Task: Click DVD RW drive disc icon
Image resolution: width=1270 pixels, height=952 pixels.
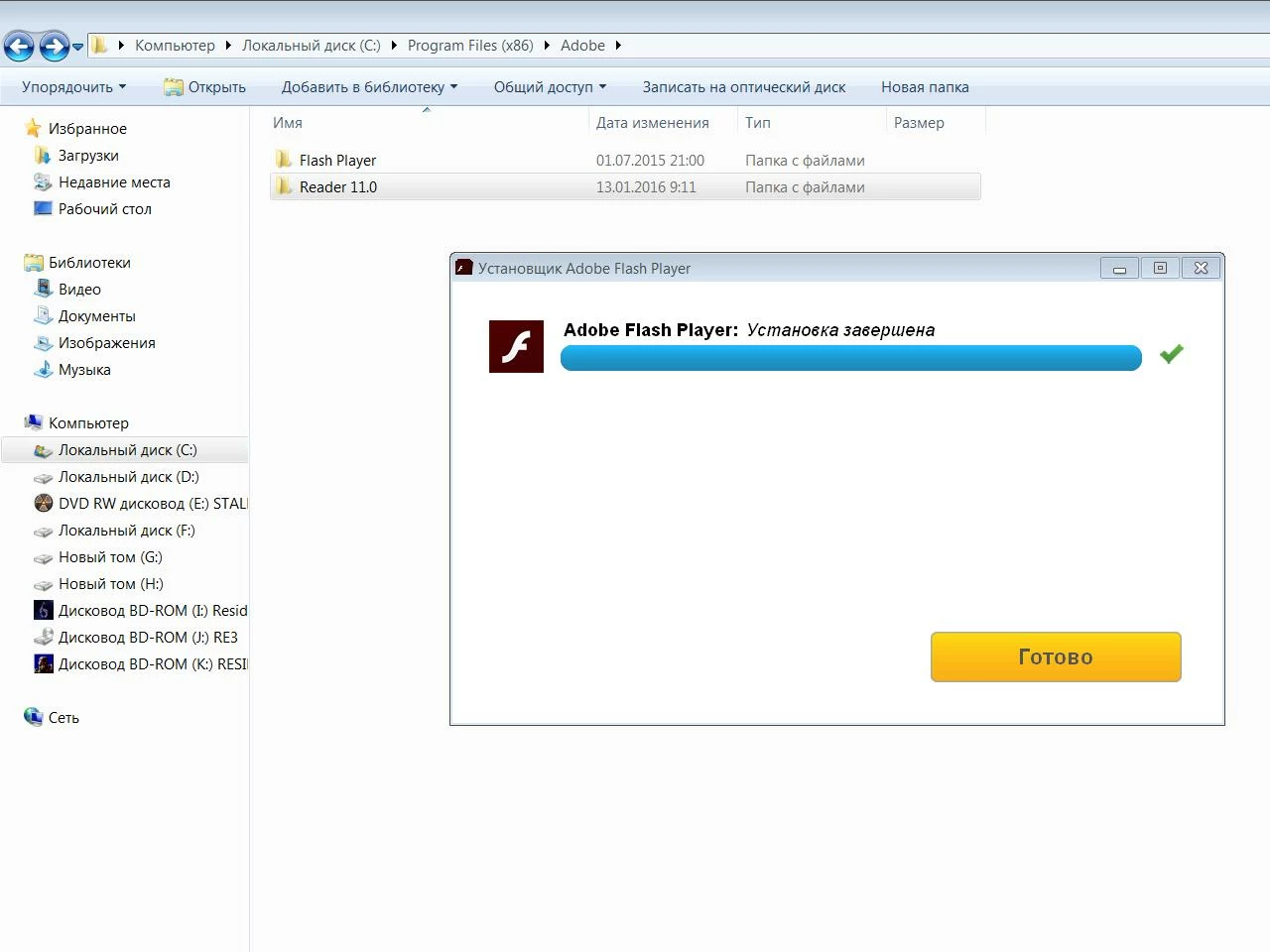Action: pyautogui.click(x=43, y=504)
